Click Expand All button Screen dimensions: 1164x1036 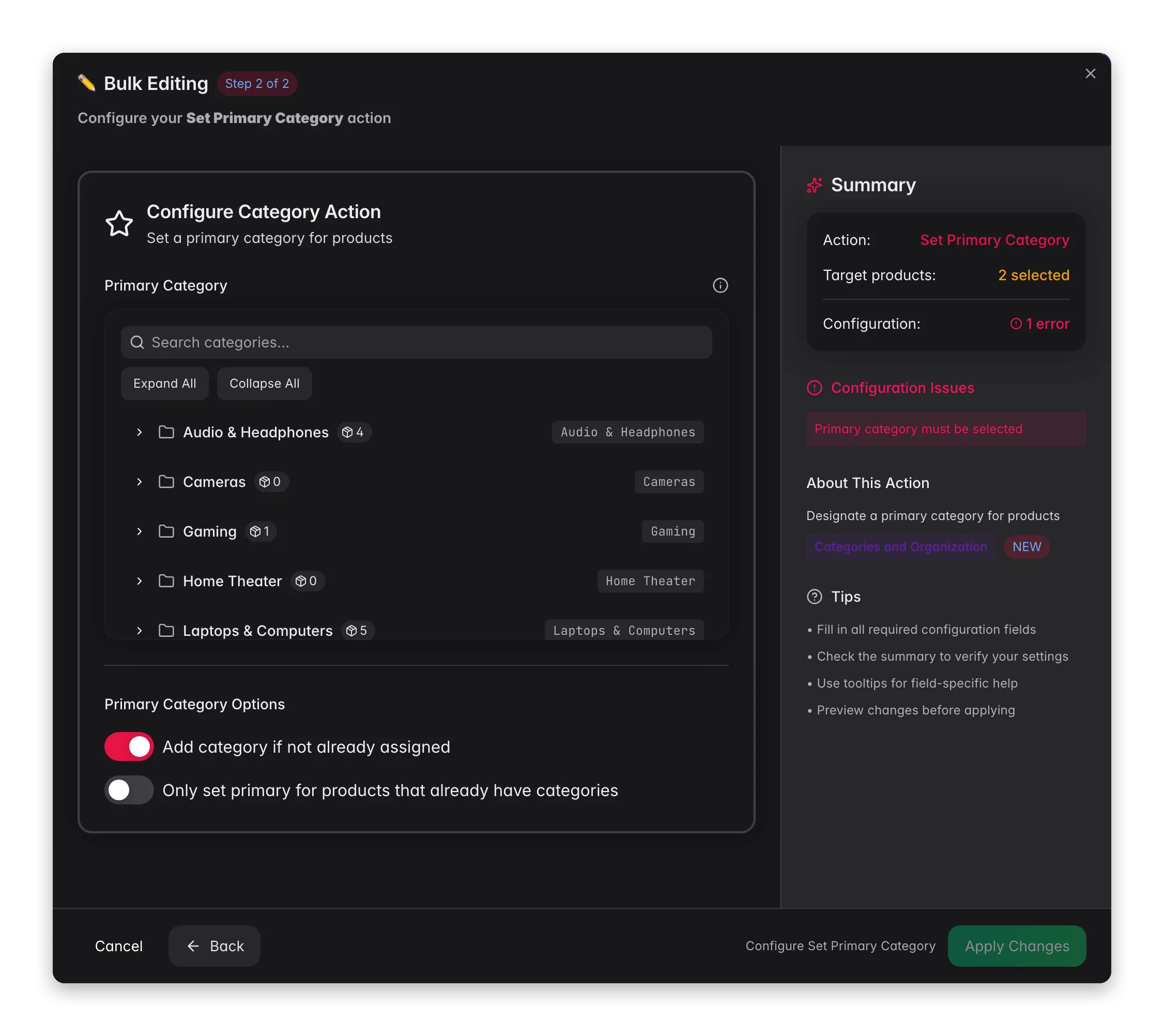pyautogui.click(x=164, y=383)
